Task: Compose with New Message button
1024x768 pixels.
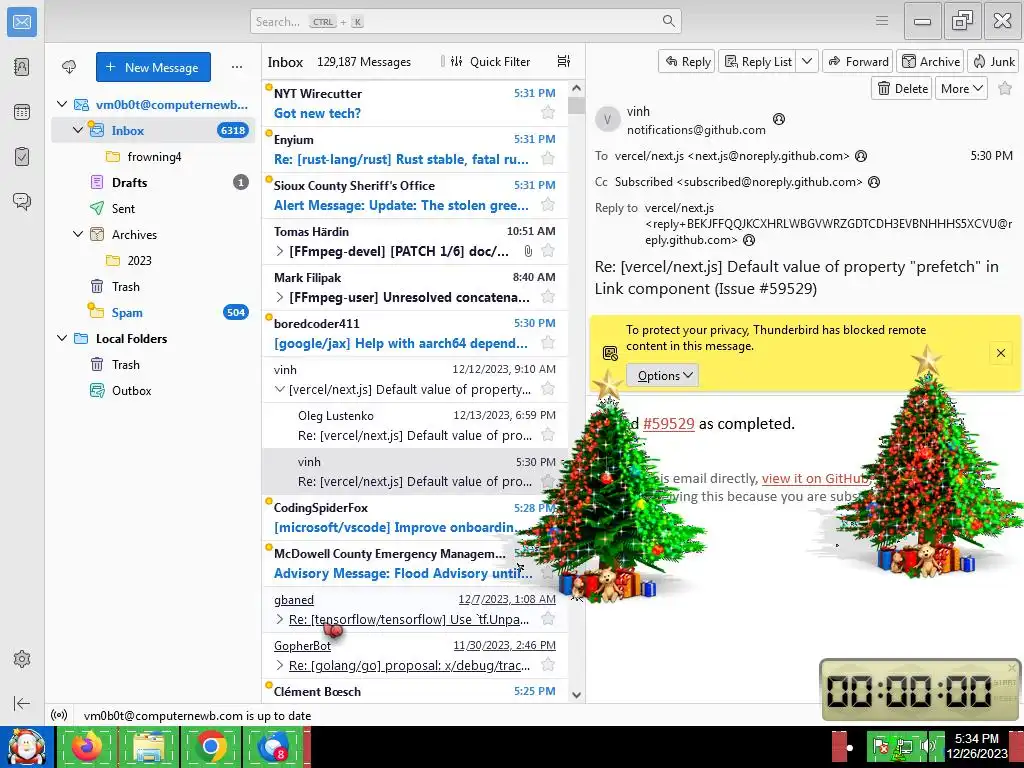Action: 153,67
